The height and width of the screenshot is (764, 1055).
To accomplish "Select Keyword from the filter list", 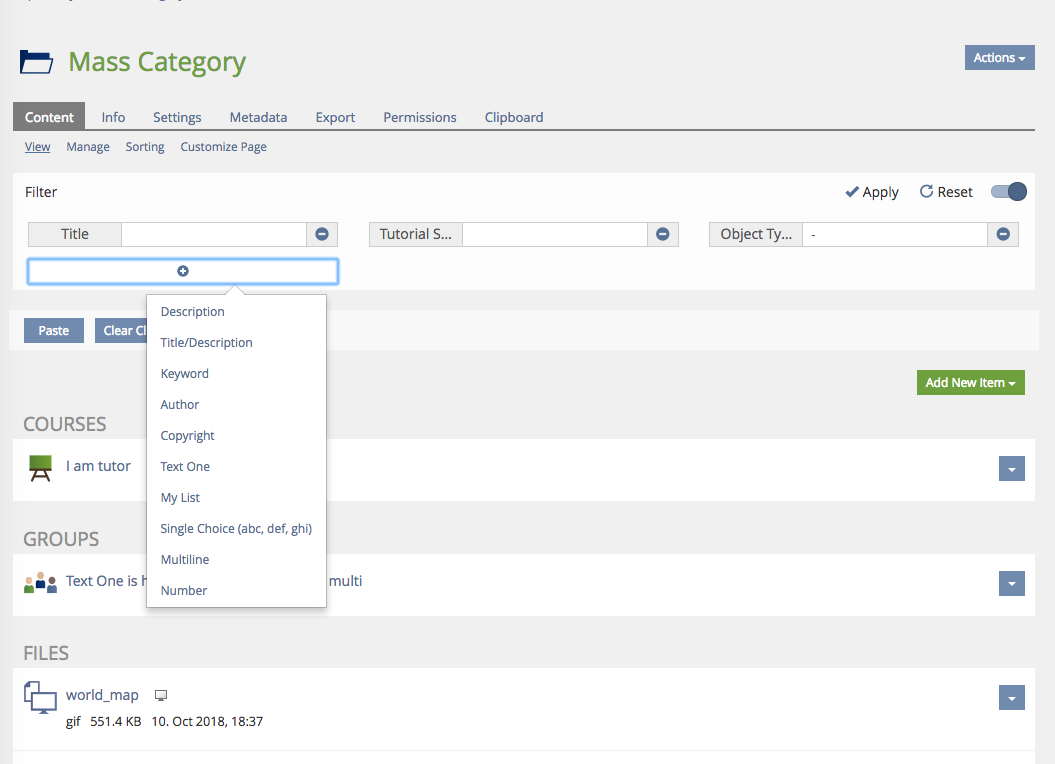I will pos(185,374).
